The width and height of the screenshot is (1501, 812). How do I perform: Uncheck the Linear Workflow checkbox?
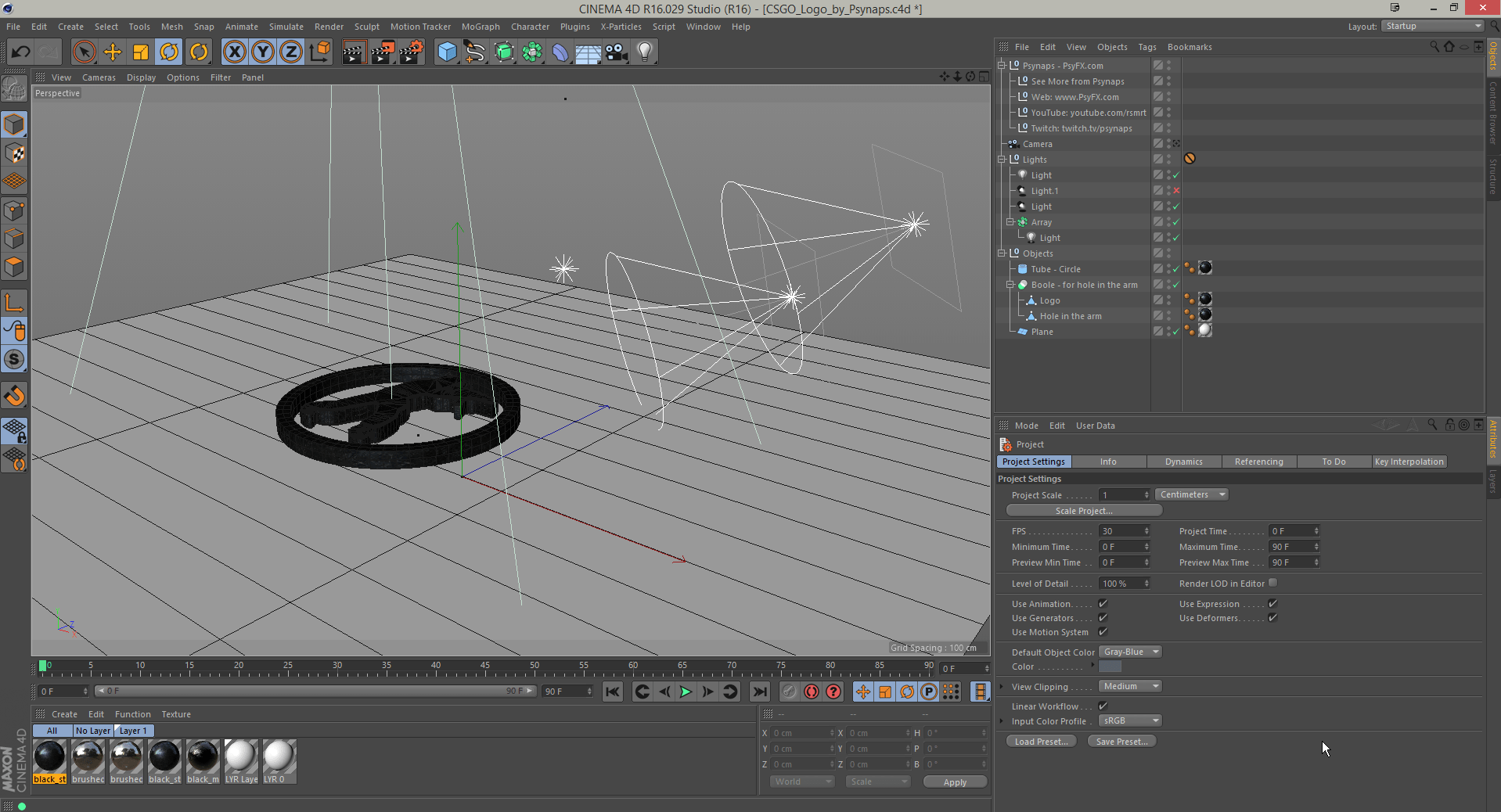pos(1103,706)
